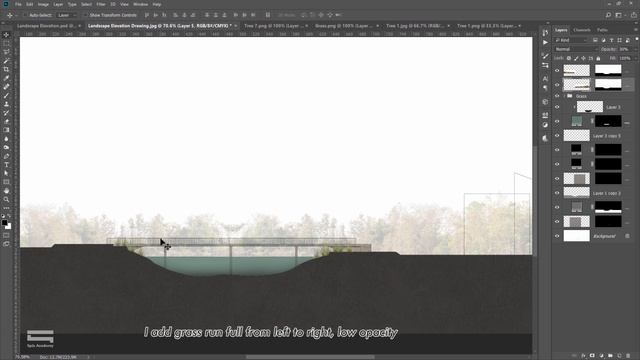Click the horizontal scrollbar below canvas
The height and width of the screenshot is (360, 640).
[310, 357]
